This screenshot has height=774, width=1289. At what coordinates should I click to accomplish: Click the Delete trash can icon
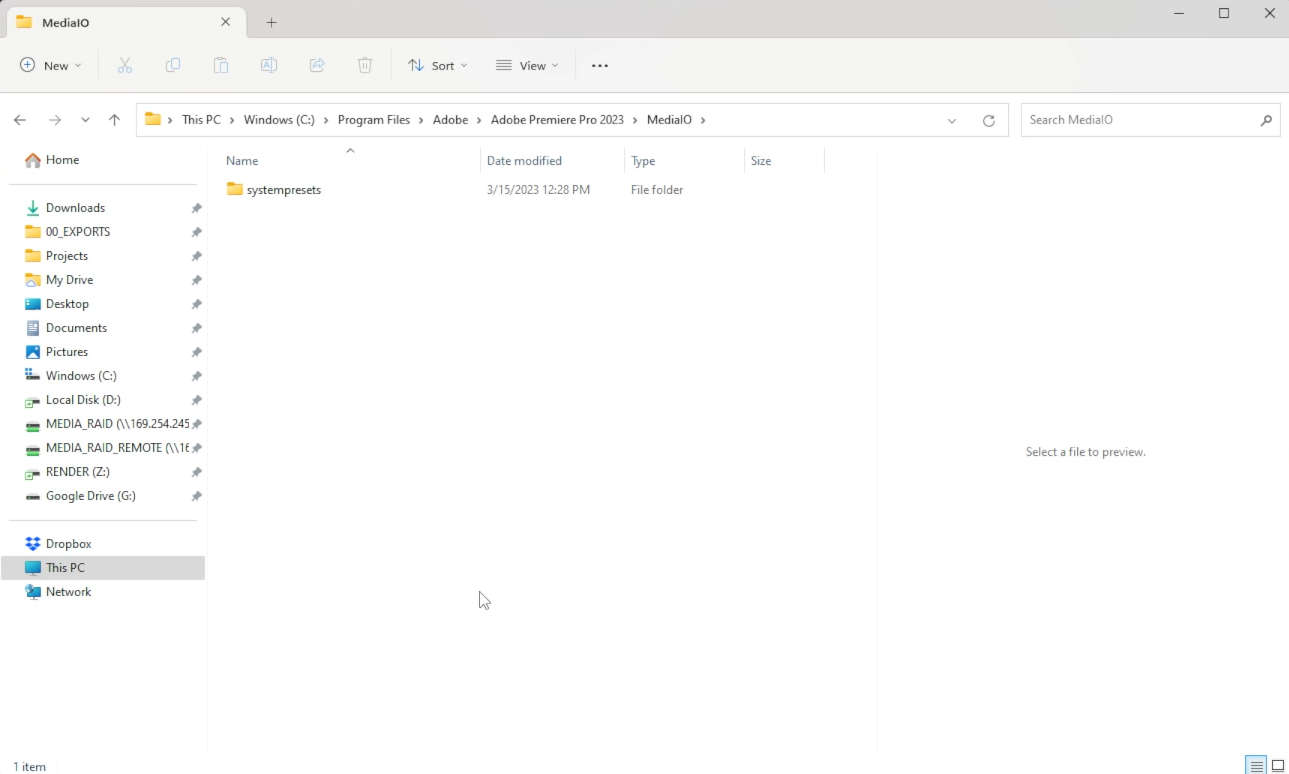click(365, 65)
